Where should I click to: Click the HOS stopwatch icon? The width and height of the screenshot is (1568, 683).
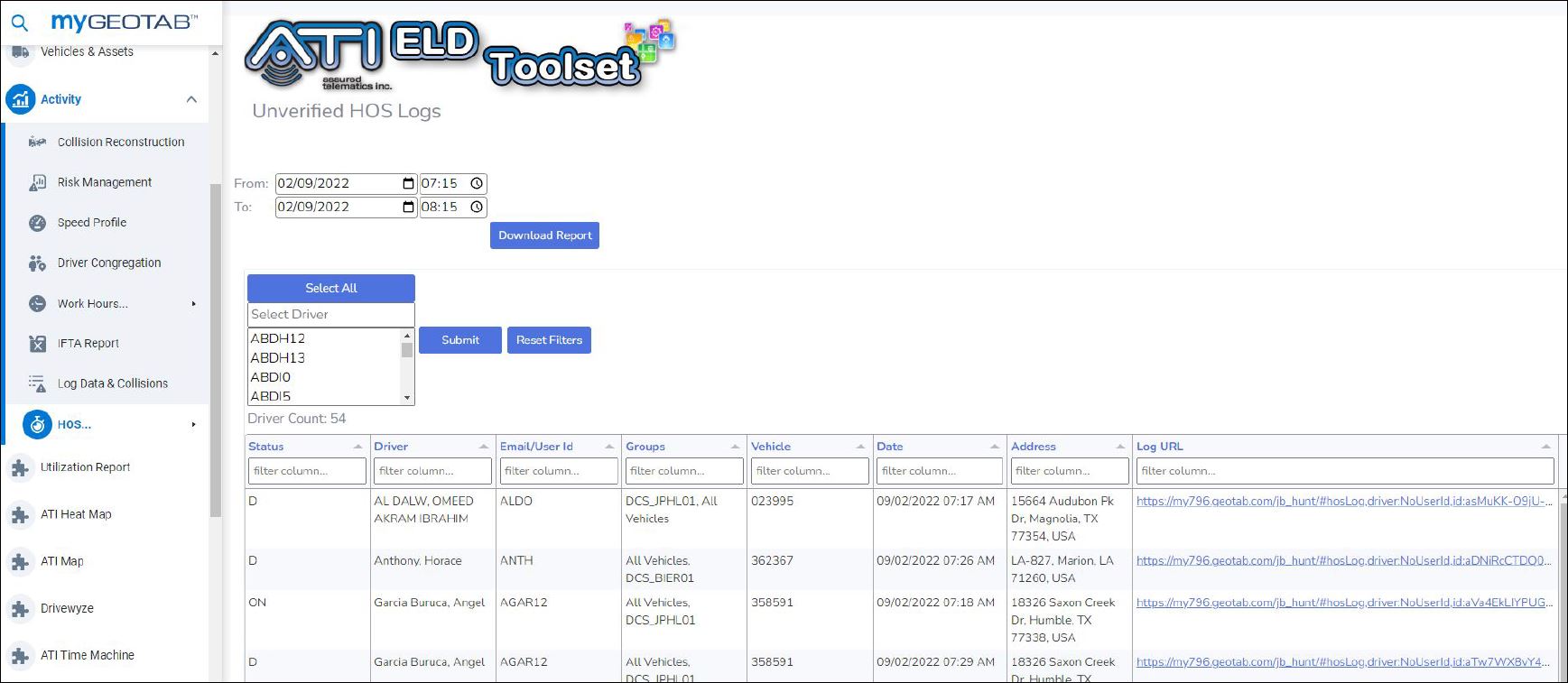(37, 424)
